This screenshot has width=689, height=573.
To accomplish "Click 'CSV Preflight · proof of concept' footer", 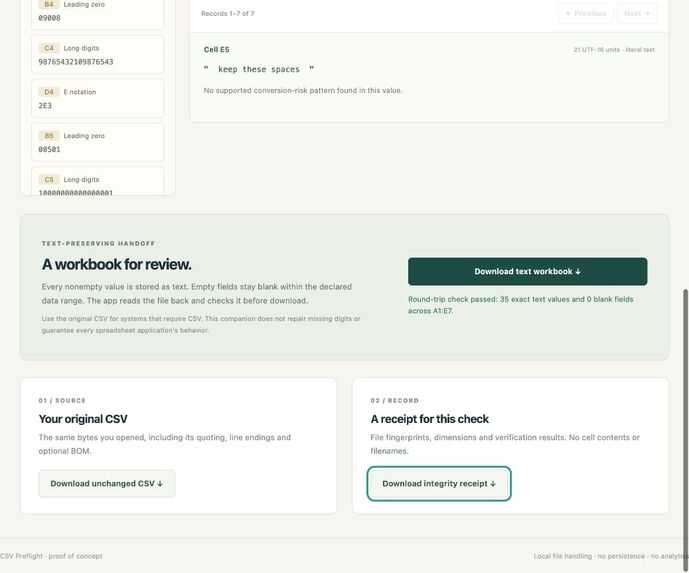I will click(x=51, y=556).
